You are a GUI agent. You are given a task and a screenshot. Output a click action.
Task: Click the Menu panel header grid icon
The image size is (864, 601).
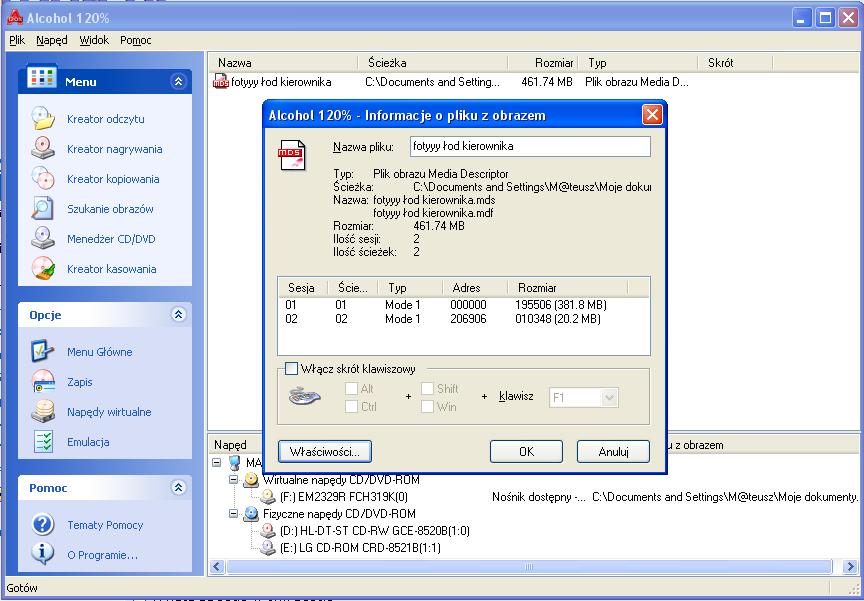42,78
